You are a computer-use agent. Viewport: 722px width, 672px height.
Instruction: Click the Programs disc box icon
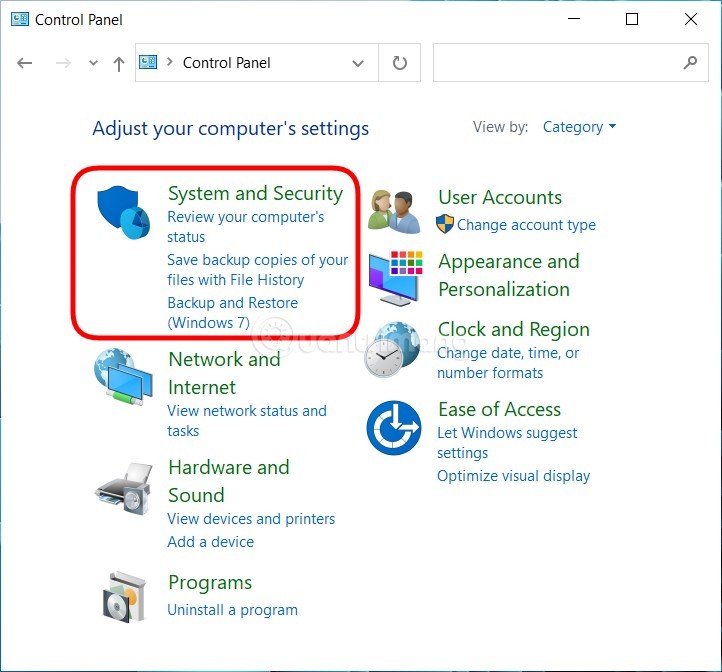(124, 597)
